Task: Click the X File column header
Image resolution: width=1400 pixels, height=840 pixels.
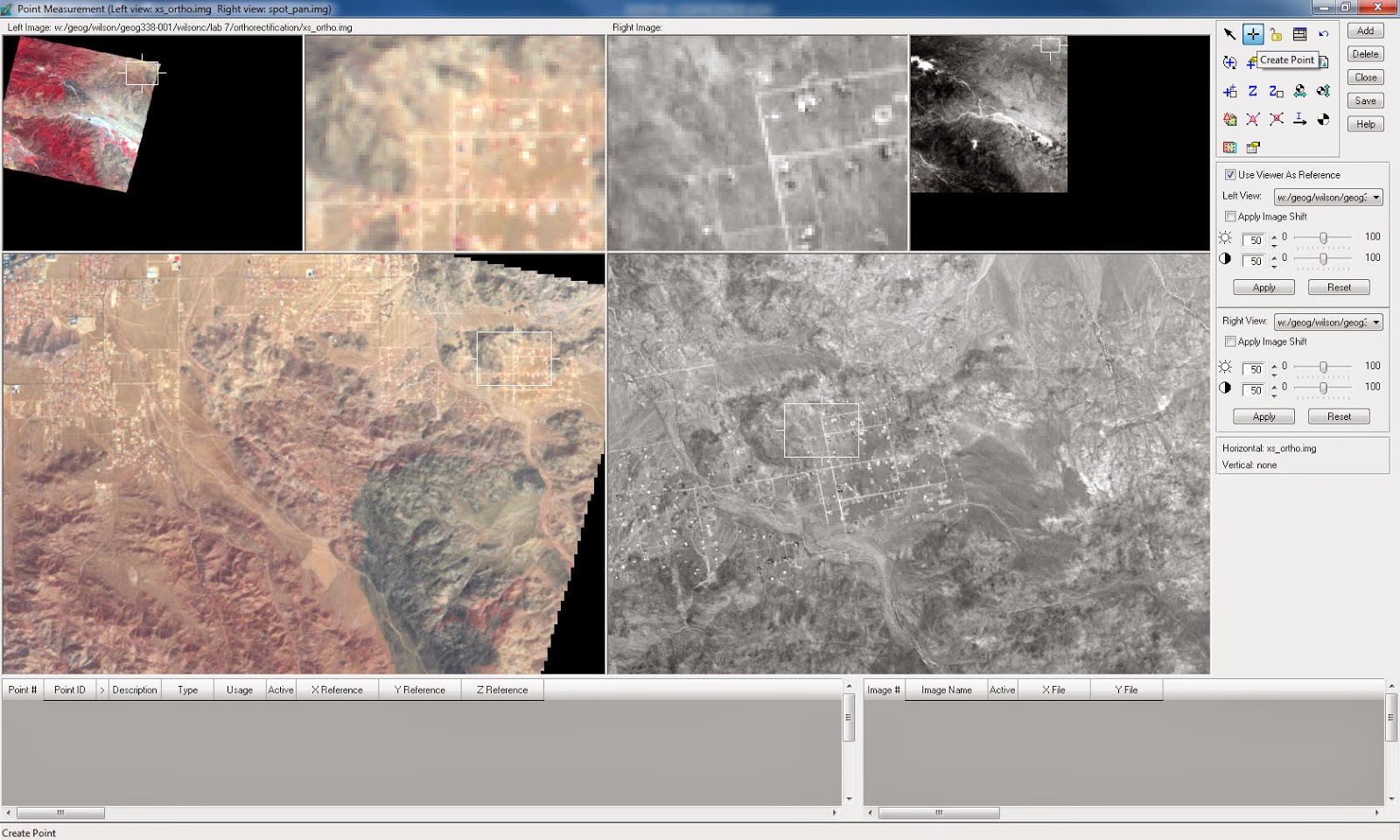Action: coord(1053,689)
